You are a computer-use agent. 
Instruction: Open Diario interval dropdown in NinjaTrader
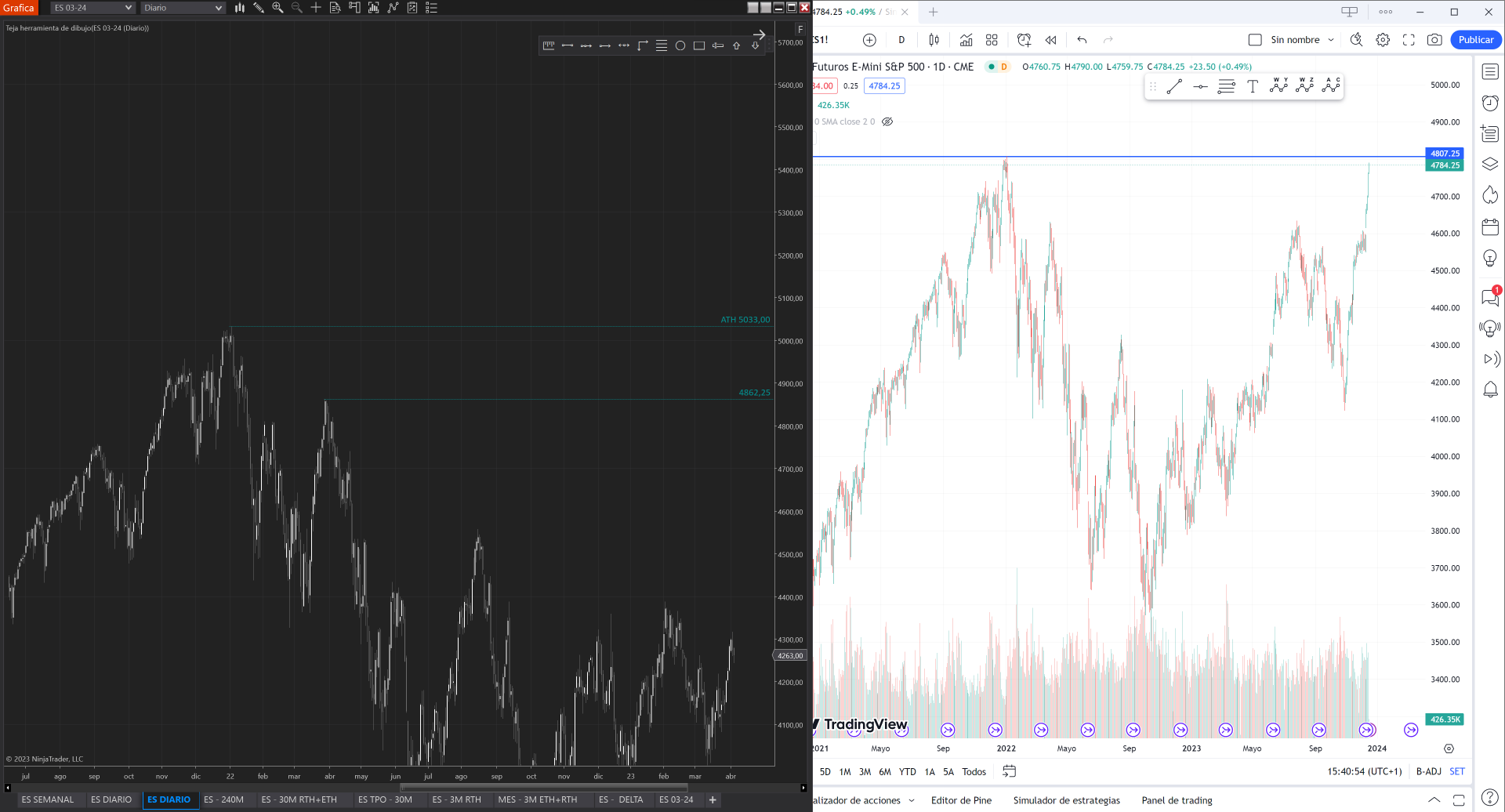(x=183, y=8)
